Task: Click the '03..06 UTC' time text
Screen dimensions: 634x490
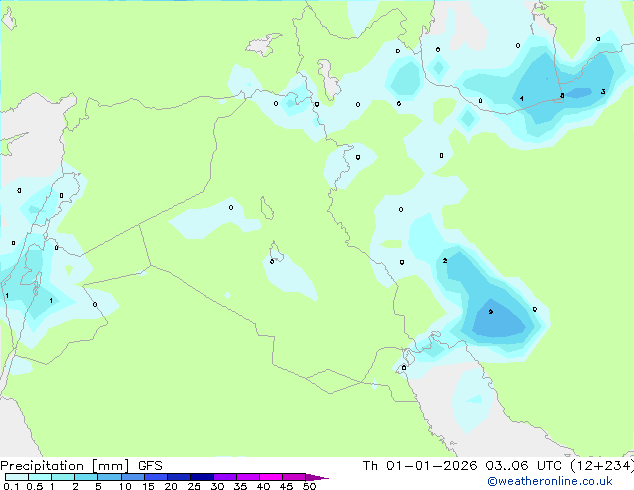Action: [524, 466]
